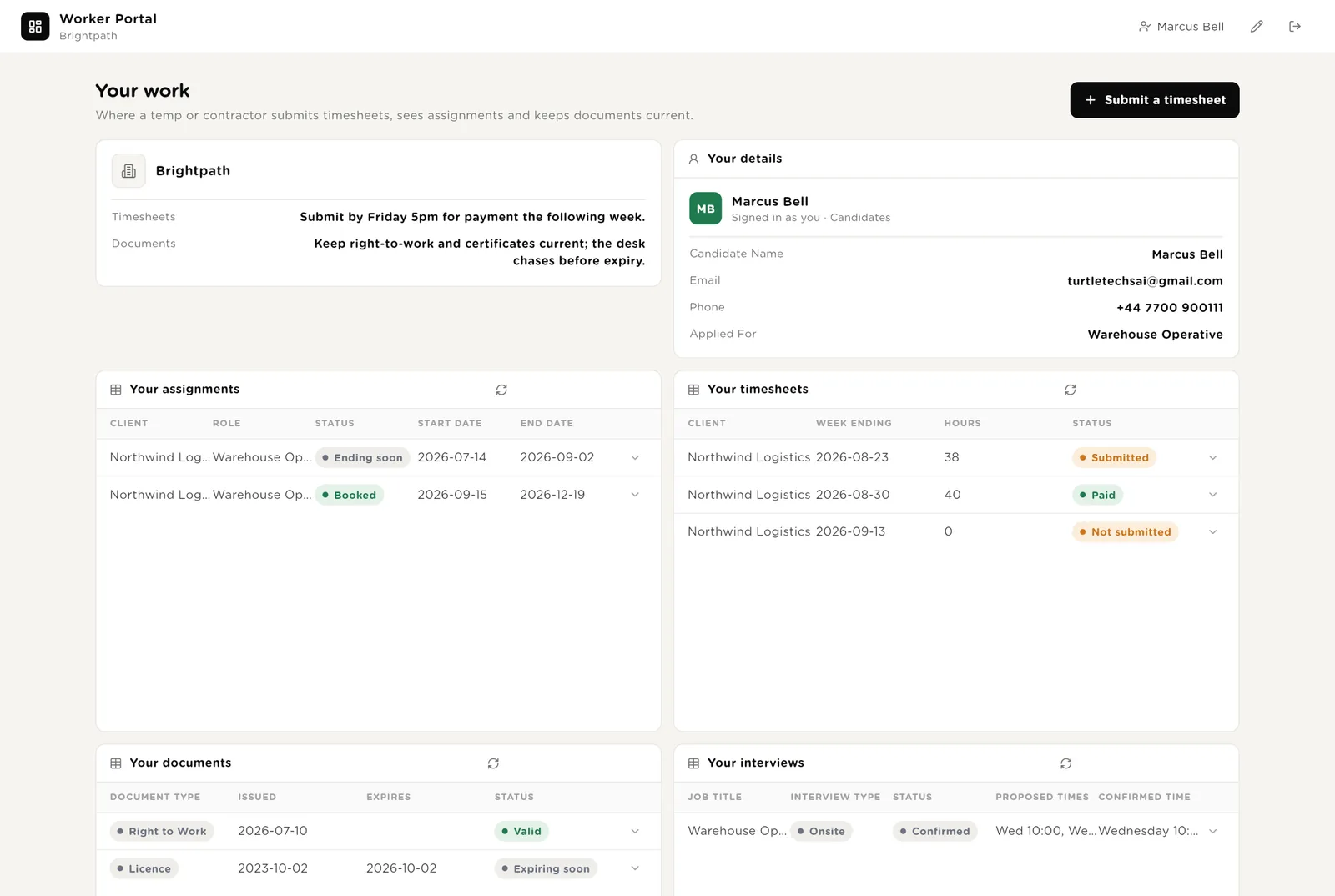Click the MB avatar badge

point(706,209)
